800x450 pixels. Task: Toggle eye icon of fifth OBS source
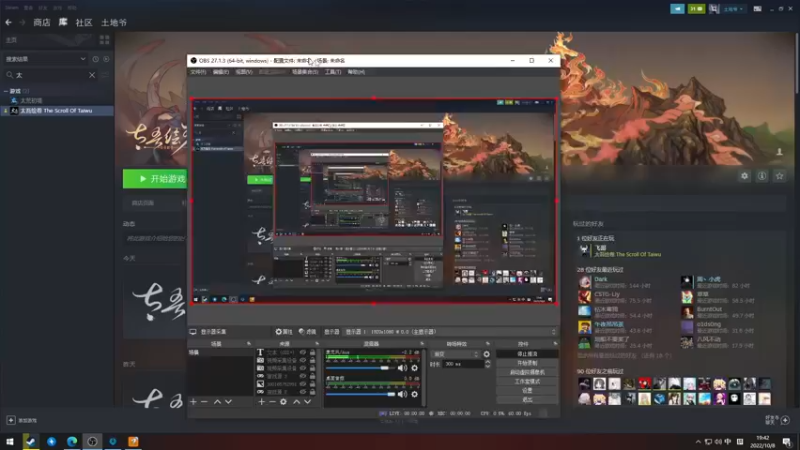[303, 384]
